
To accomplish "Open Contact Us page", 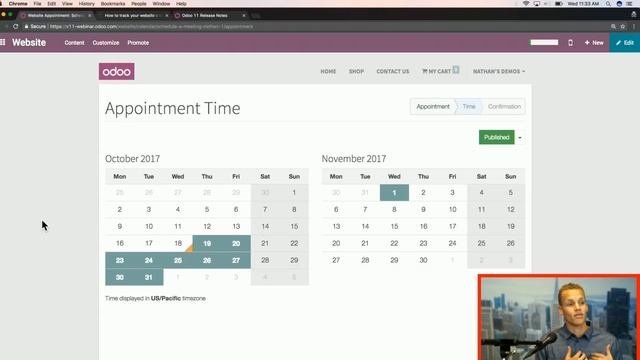I will point(393,71).
